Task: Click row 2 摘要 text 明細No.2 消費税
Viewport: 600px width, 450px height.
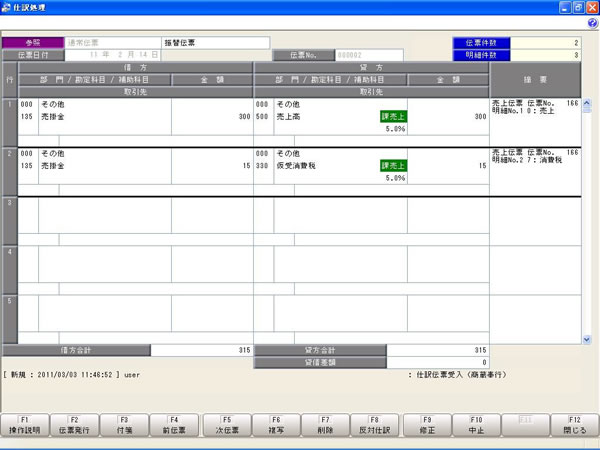Action: pyautogui.click(x=527, y=160)
